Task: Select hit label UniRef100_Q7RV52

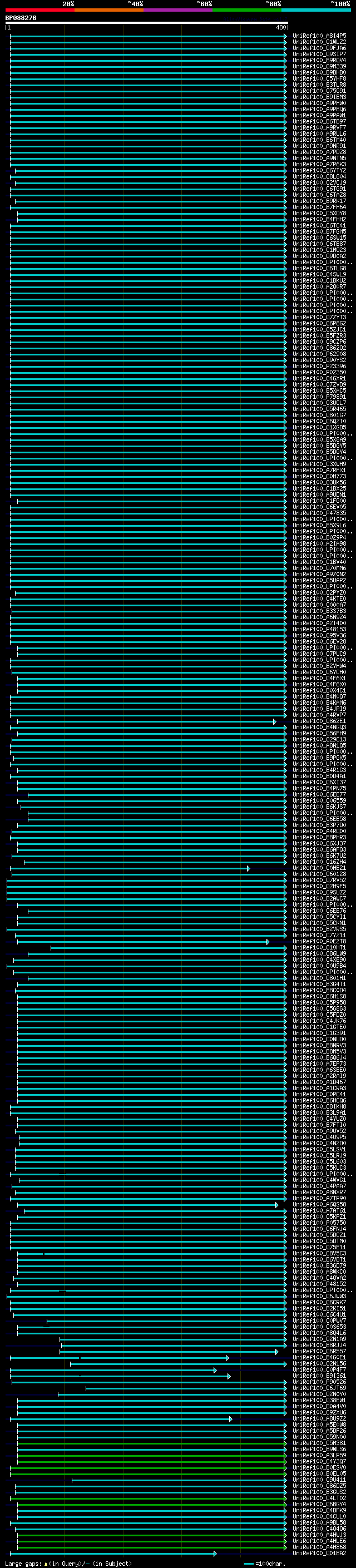Action: coord(319,880)
